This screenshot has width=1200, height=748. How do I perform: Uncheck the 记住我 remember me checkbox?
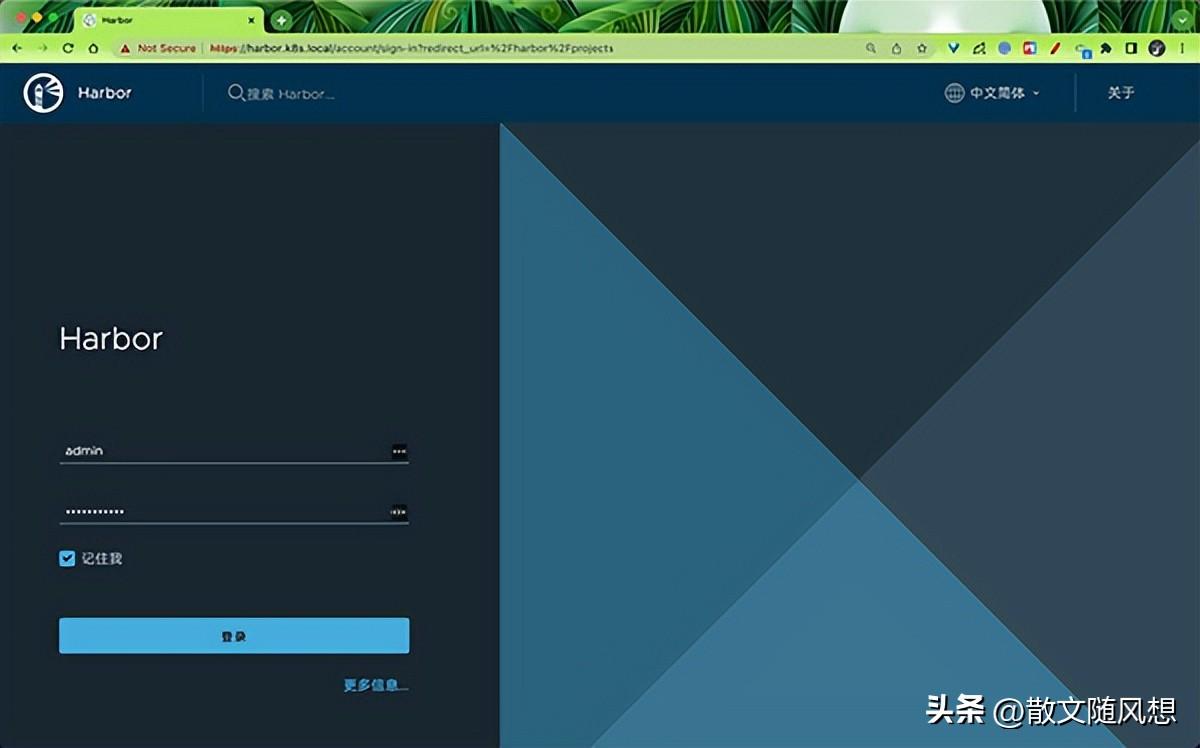(x=67, y=559)
